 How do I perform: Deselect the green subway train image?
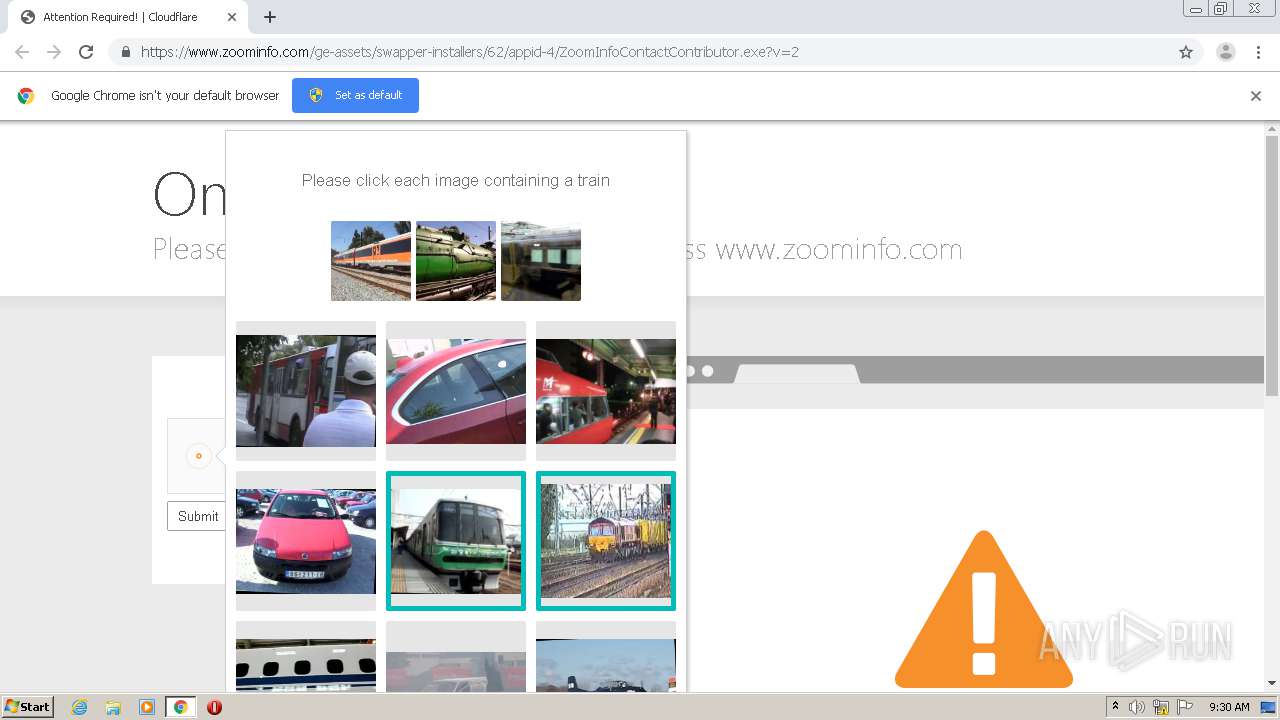point(456,541)
